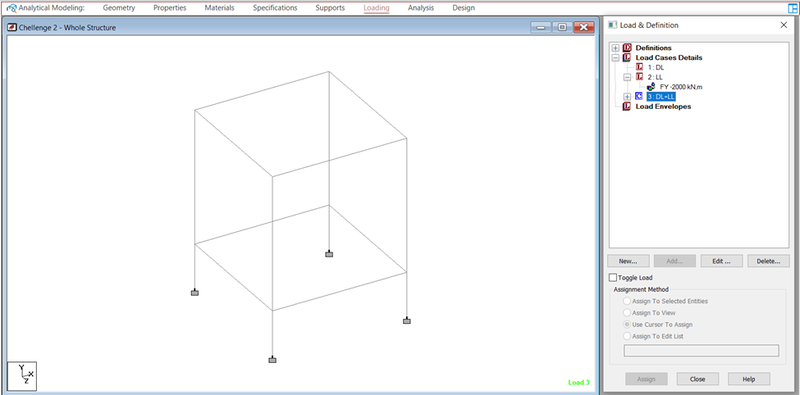Close the Load & Definition panel
This screenshot has height=395, width=800.
pyautogui.click(x=784, y=25)
